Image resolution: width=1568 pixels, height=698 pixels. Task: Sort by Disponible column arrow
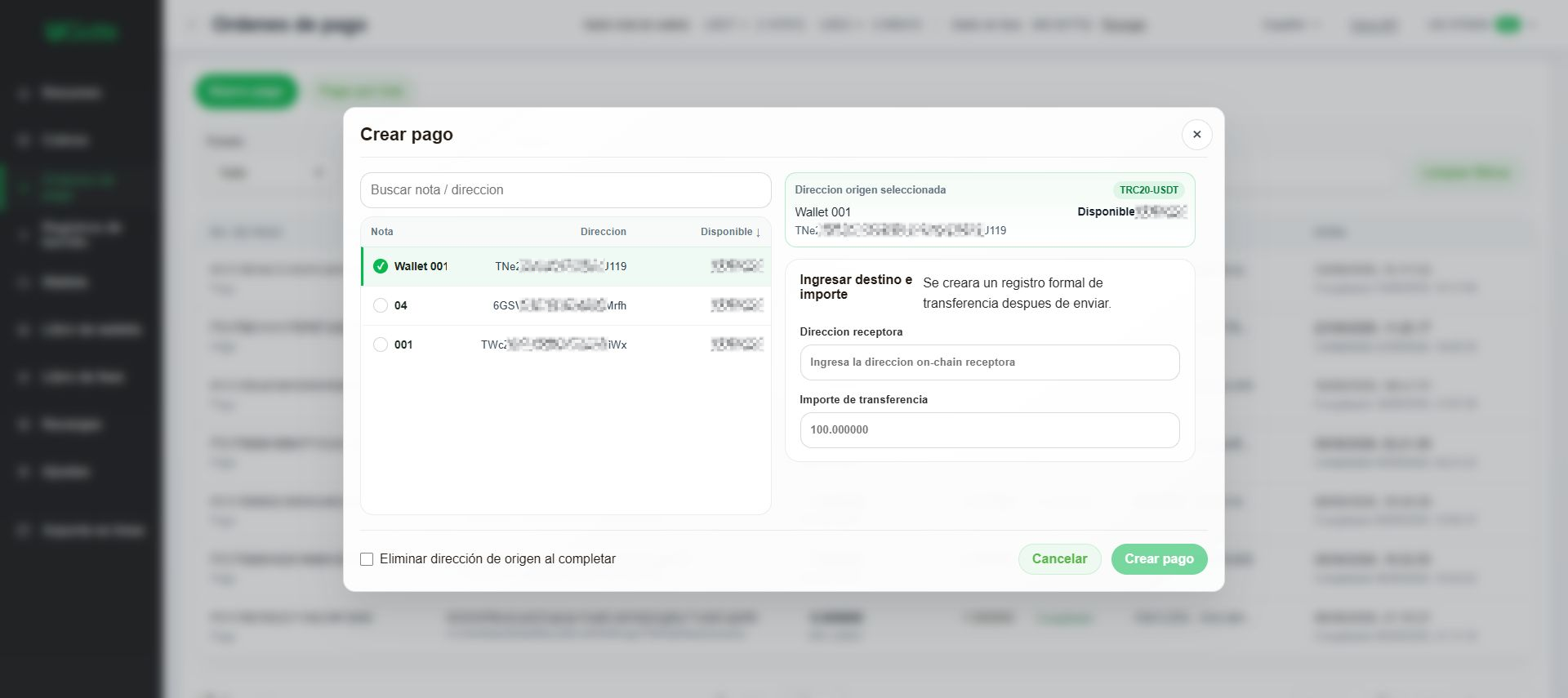coord(758,232)
